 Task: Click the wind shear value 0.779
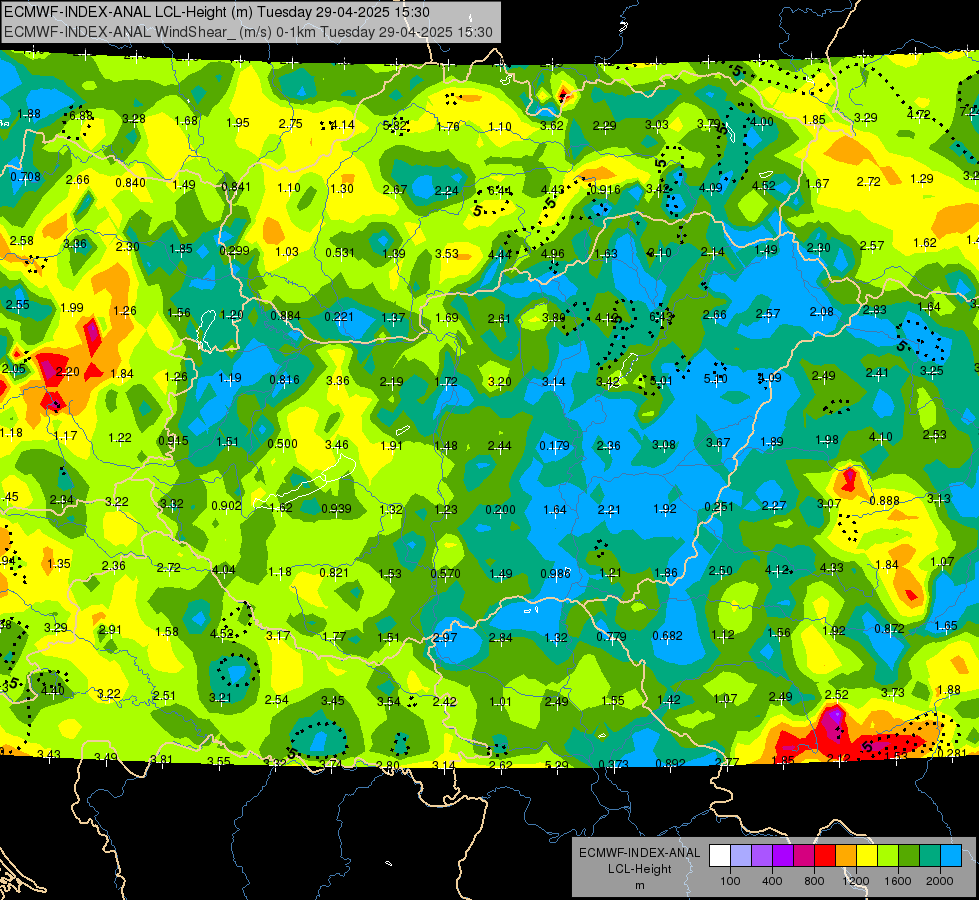pos(611,636)
